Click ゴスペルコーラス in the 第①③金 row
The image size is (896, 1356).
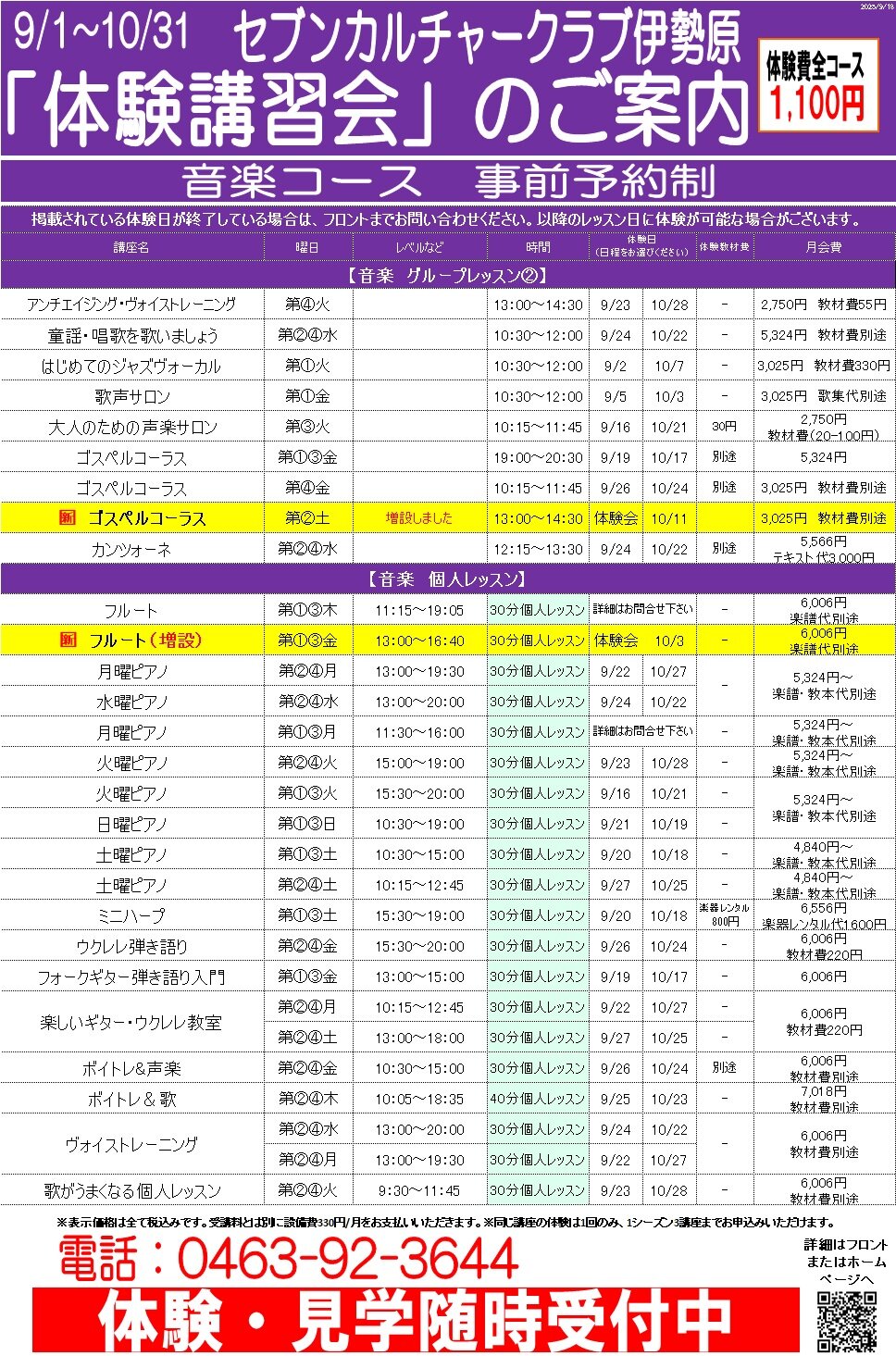click(131, 457)
